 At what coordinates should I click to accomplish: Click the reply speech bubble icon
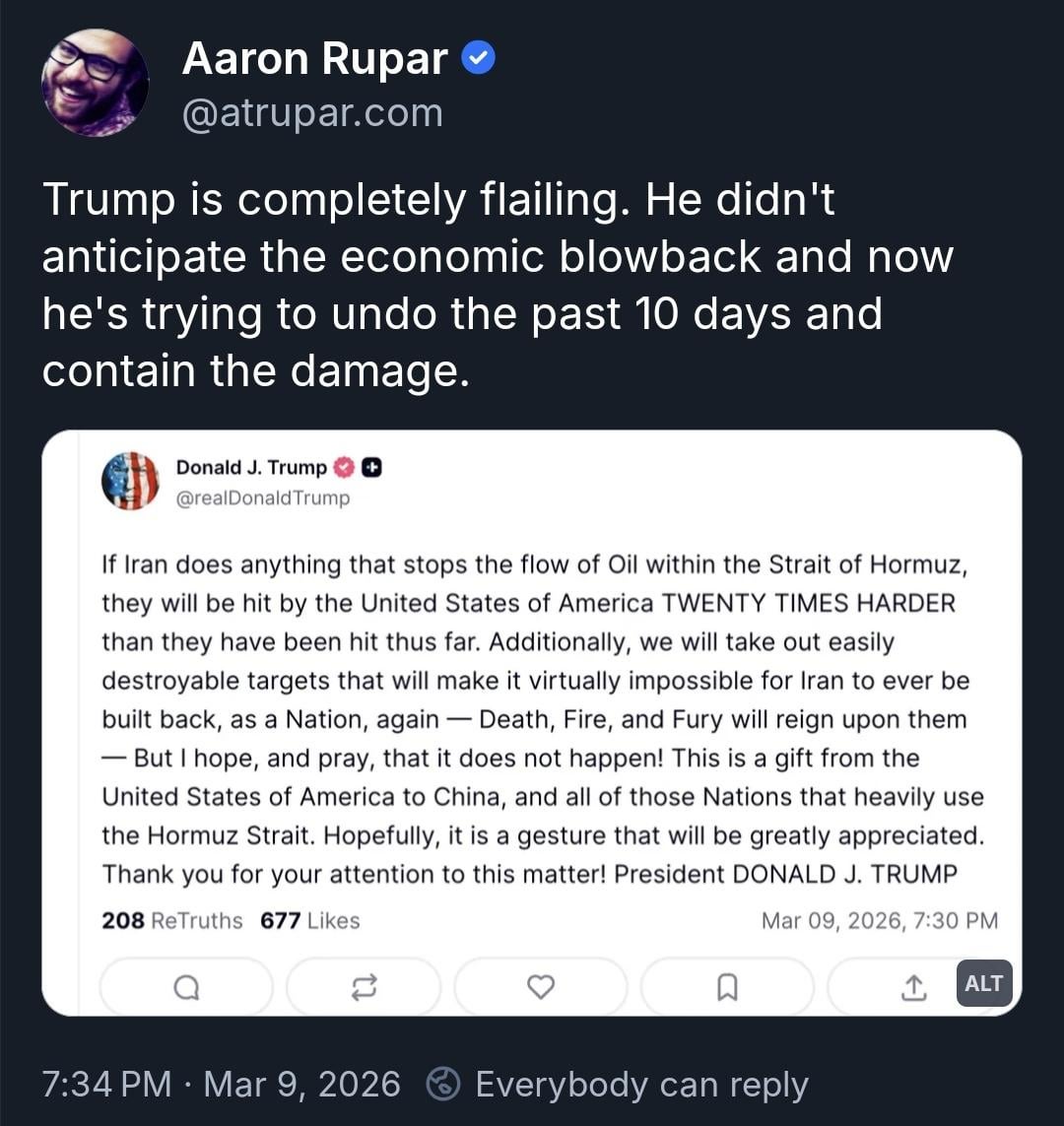point(186,985)
